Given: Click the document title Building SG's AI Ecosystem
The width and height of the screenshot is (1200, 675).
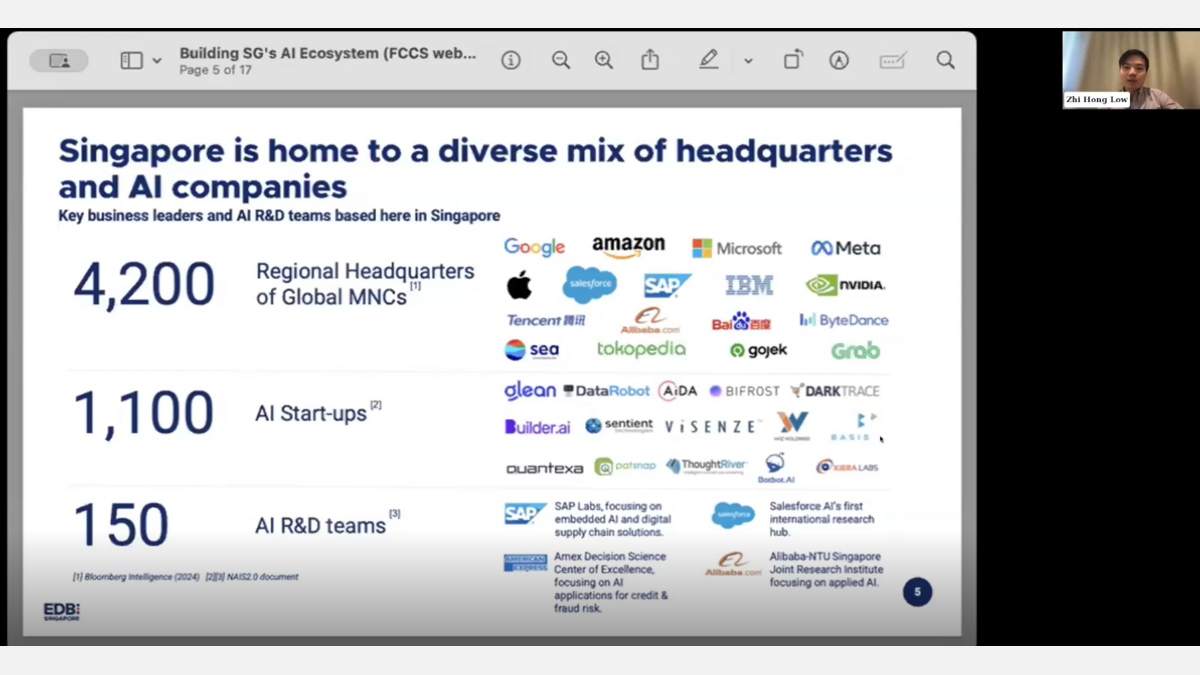Looking at the screenshot, I should pos(328,54).
